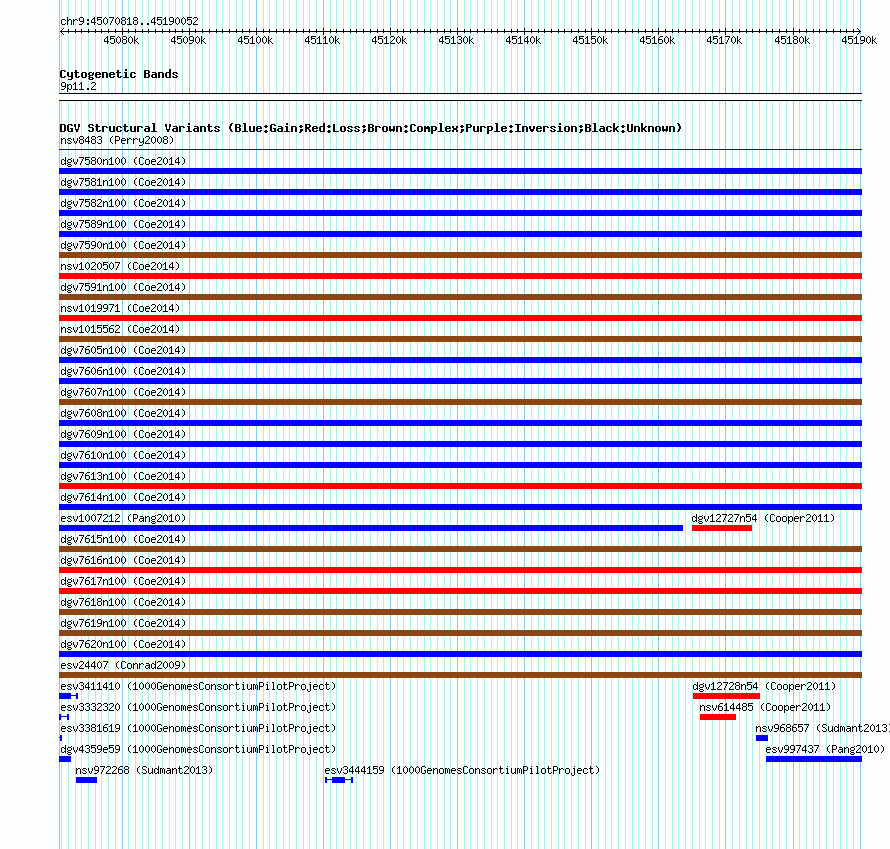Select the esv24407 (Conrad2009) label
The height and width of the screenshot is (849, 890).
123,665
